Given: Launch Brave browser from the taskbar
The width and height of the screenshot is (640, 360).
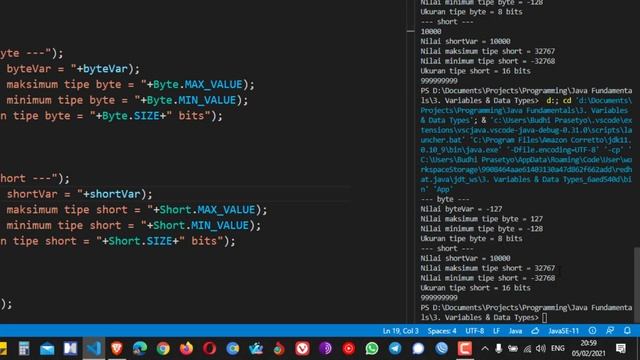Looking at the screenshot, I should [x=117, y=348].
